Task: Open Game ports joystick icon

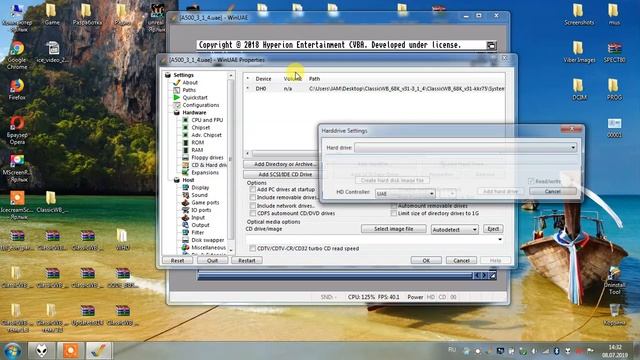Action: click(x=185, y=202)
